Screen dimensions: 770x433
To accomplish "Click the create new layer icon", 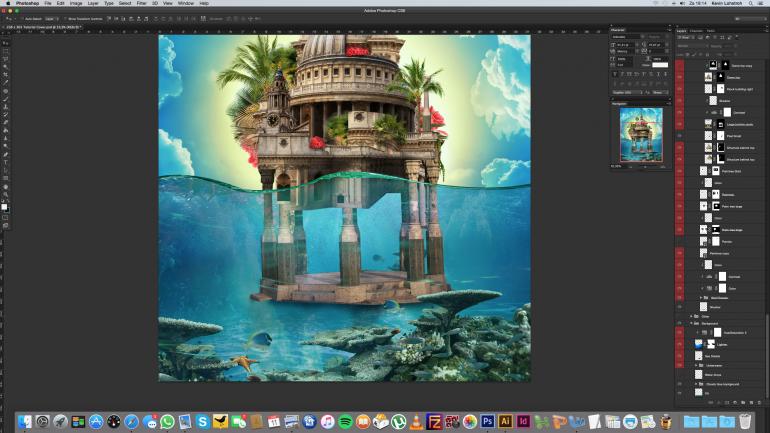I will point(751,403).
